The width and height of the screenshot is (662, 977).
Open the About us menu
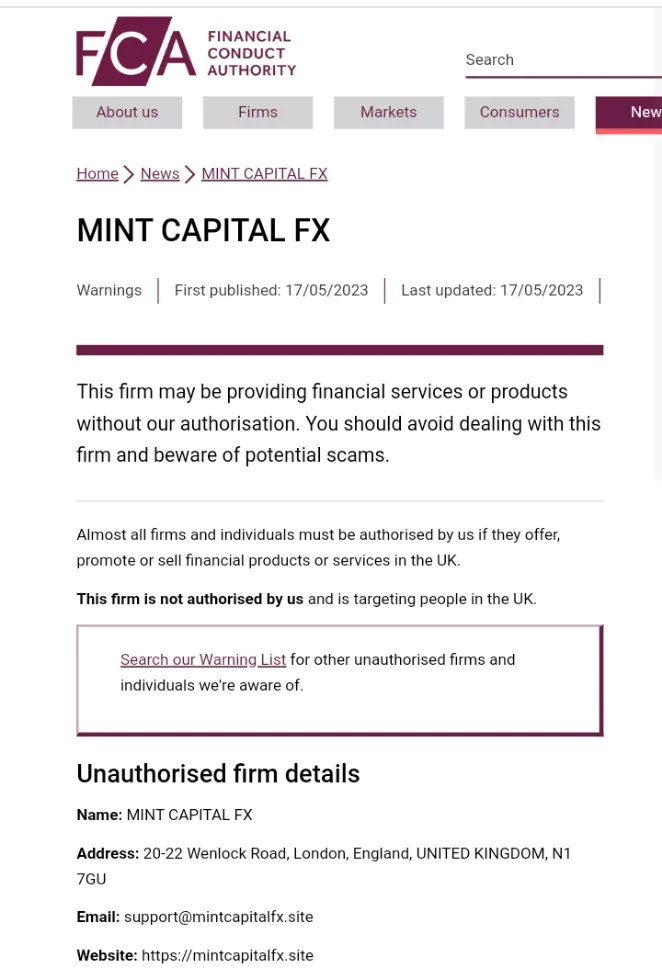tap(127, 112)
